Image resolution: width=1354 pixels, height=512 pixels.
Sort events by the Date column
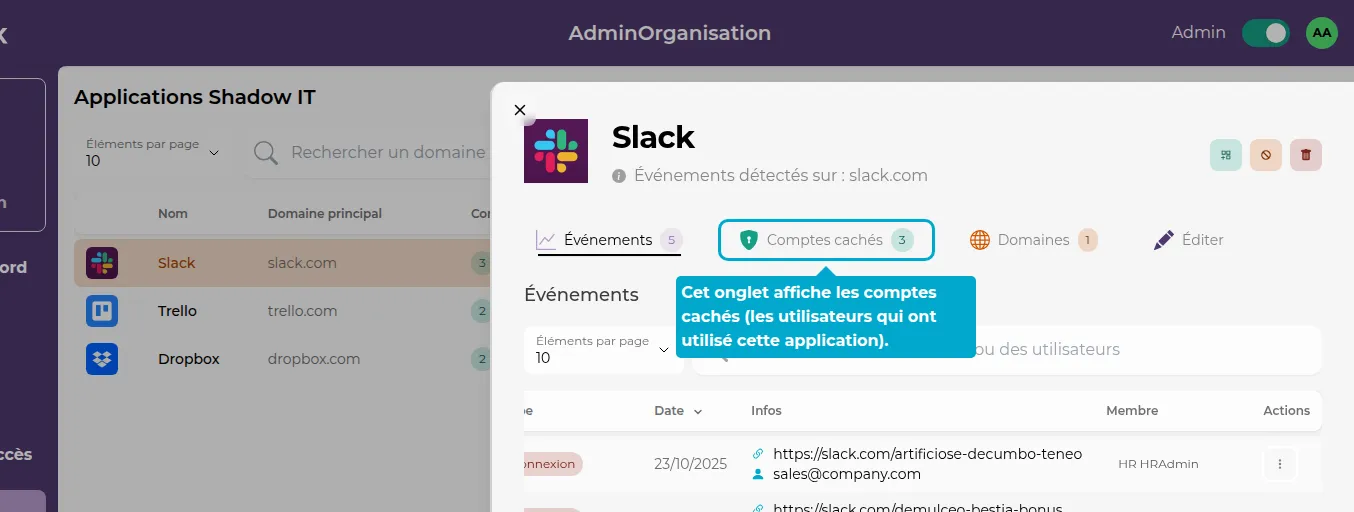(677, 411)
